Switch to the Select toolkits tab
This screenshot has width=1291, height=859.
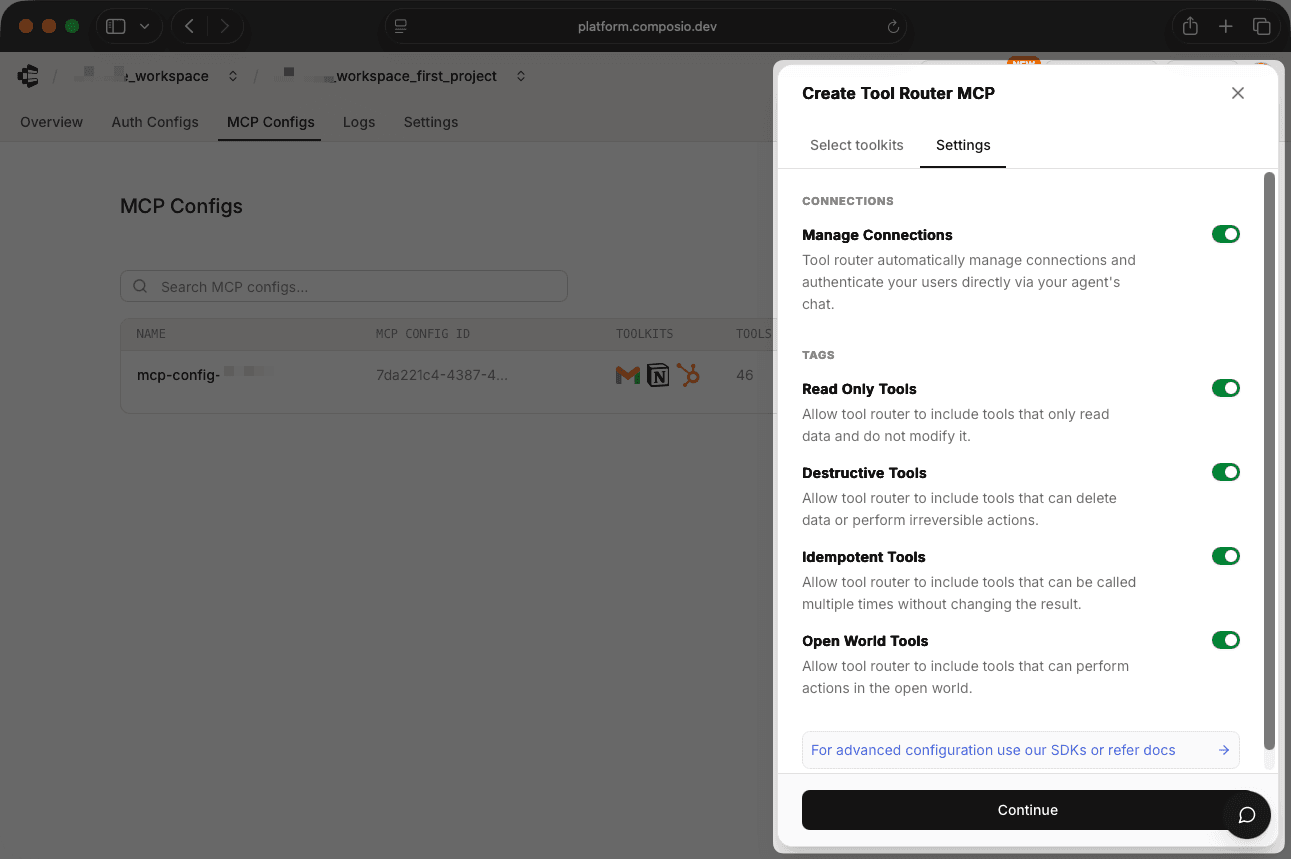click(857, 145)
